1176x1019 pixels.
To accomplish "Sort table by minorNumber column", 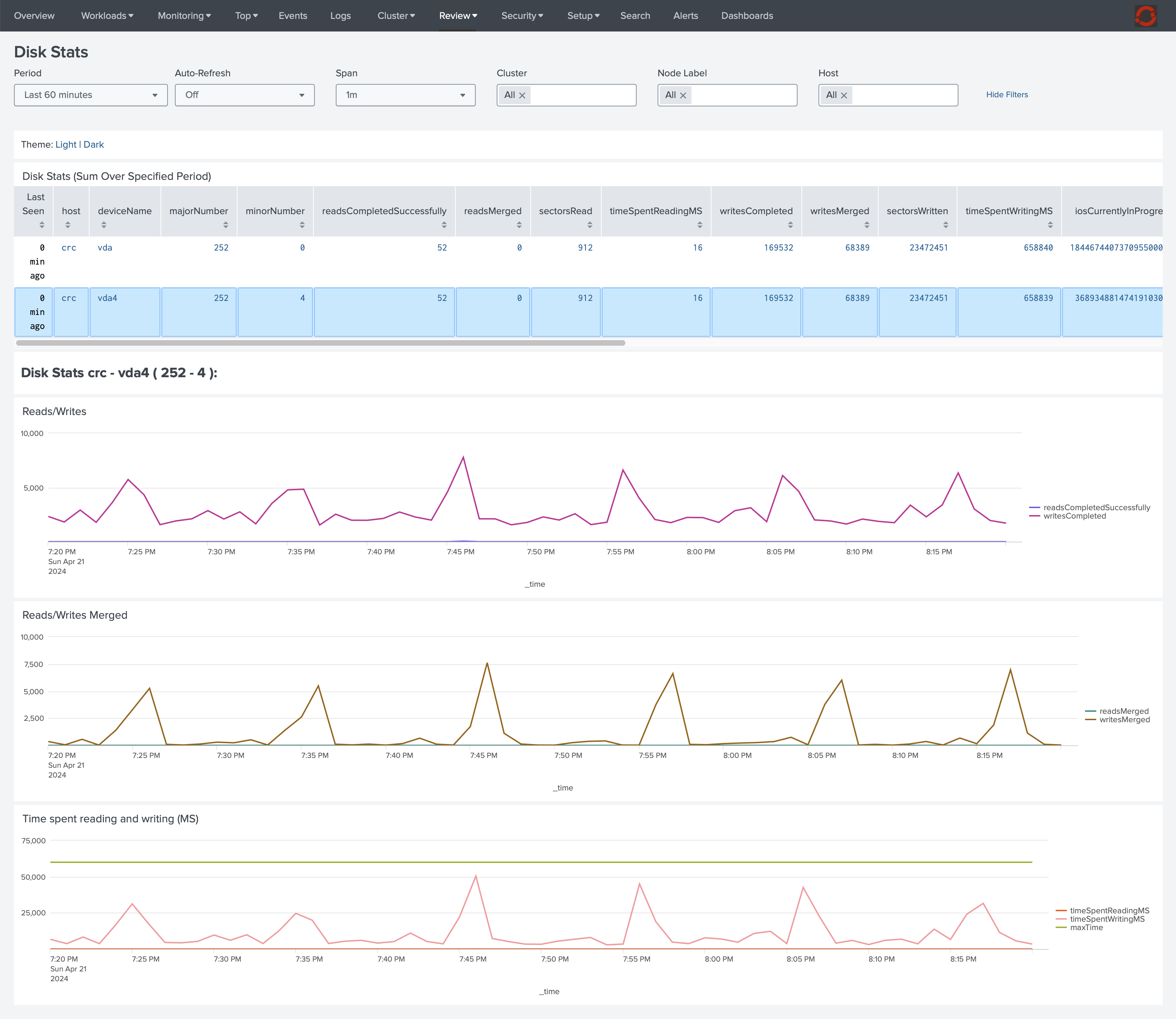I will 302,225.
